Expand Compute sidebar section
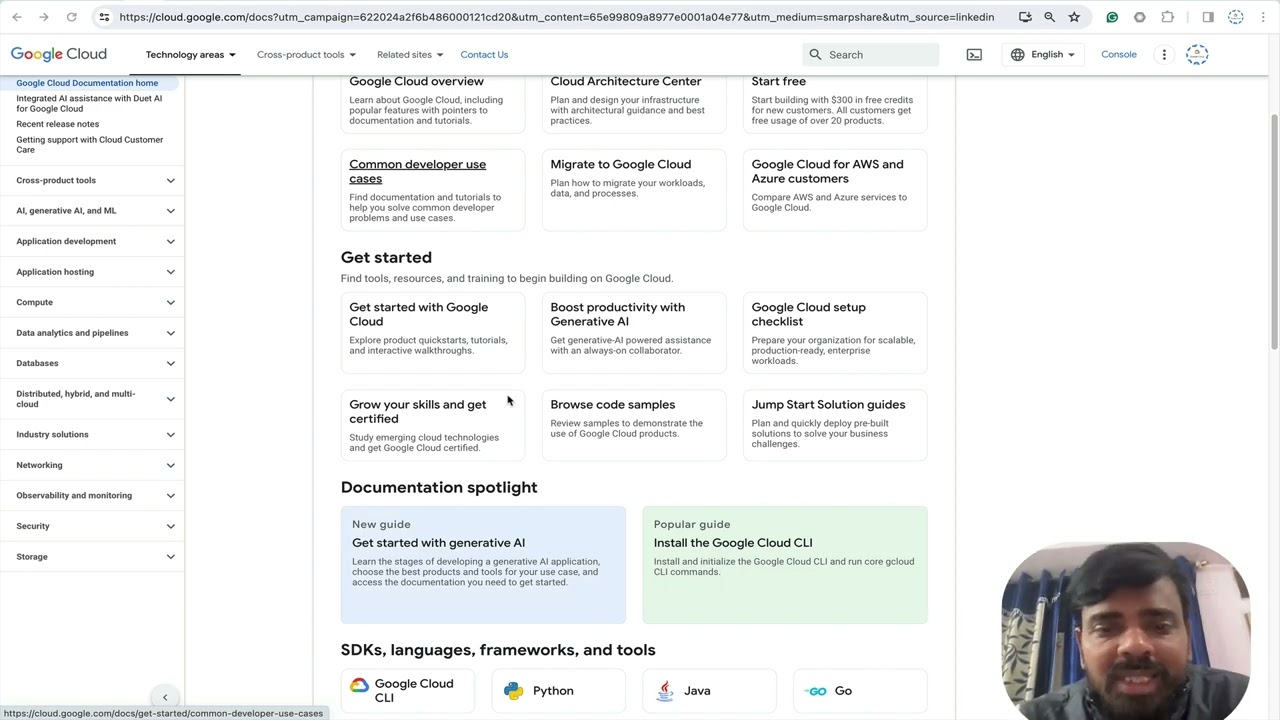Viewport: 1280px width, 720px height. pyautogui.click(x=92, y=302)
